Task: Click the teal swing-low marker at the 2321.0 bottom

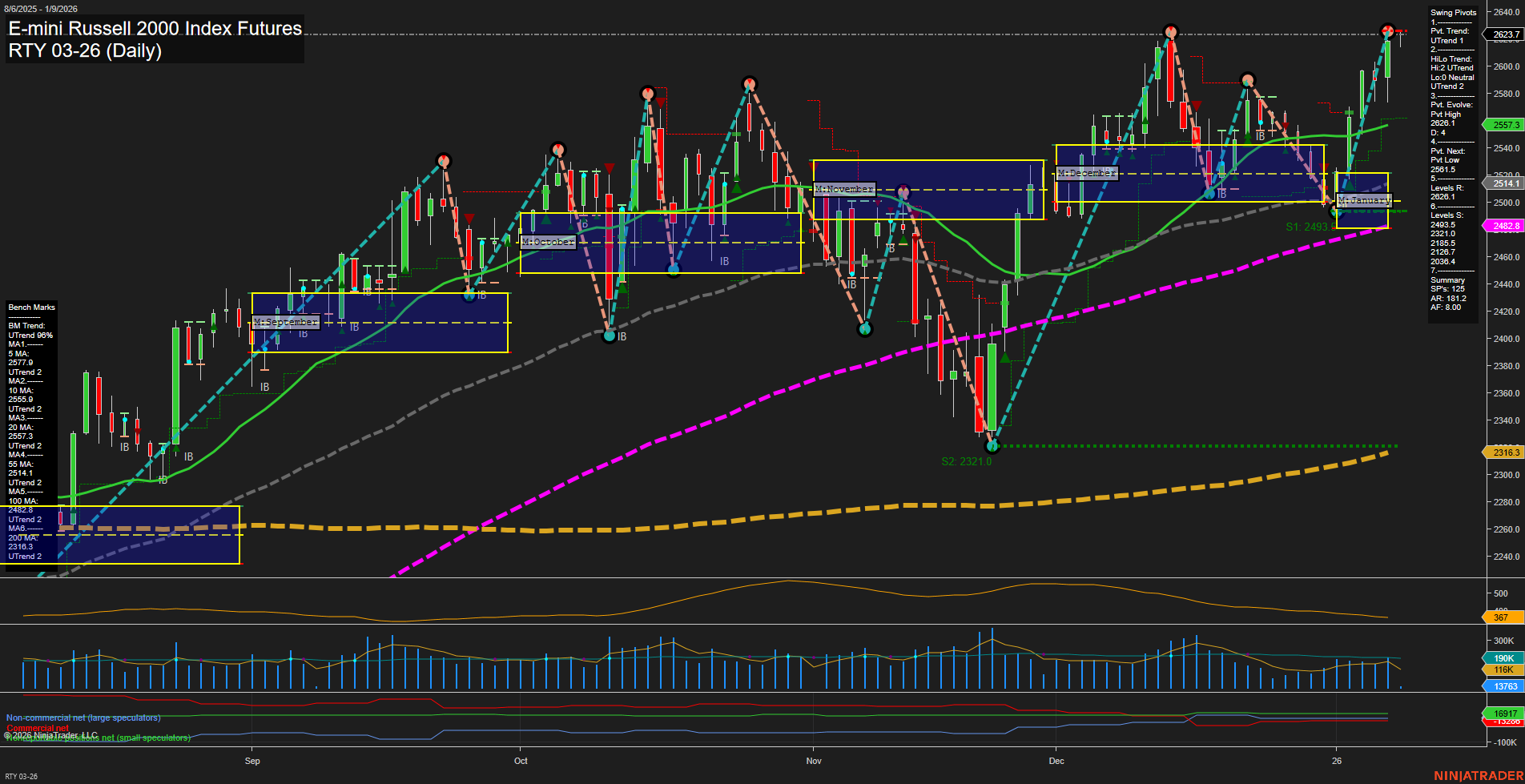Action: coord(991,447)
